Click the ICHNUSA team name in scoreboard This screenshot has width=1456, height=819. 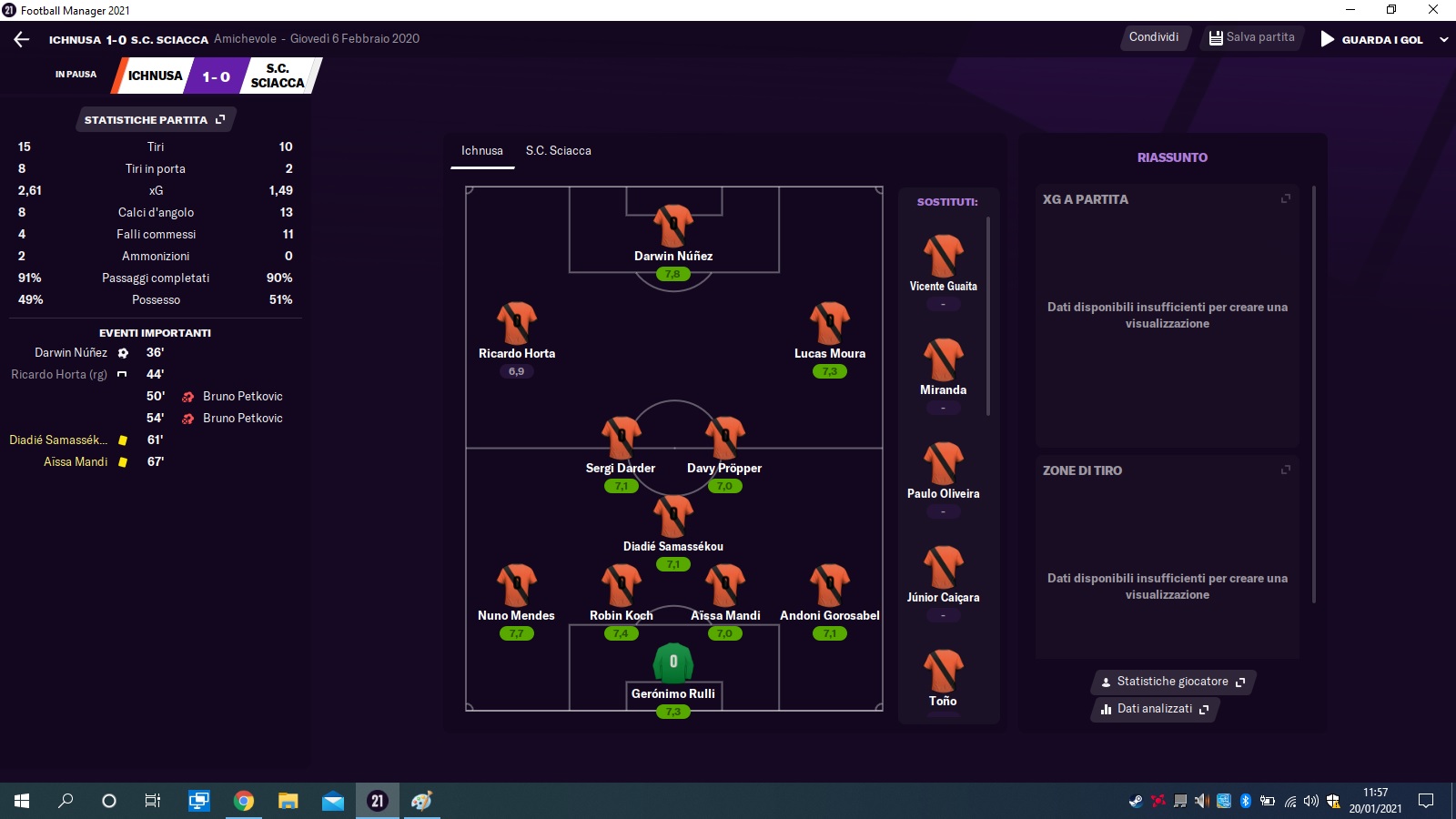(x=155, y=76)
